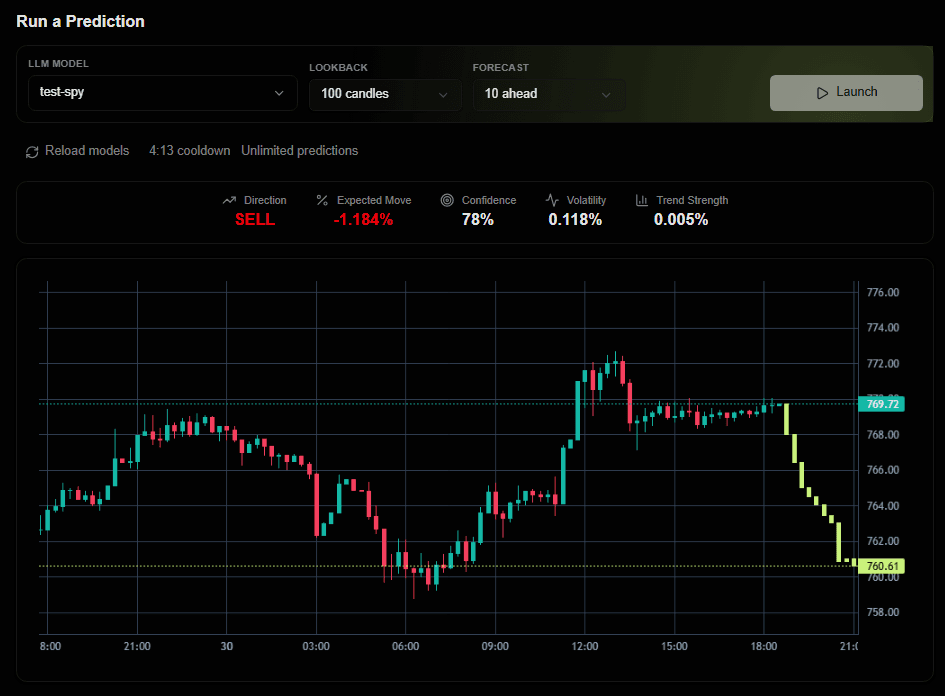Launch the prediction run
945x696 pixels.
(x=846, y=93)
